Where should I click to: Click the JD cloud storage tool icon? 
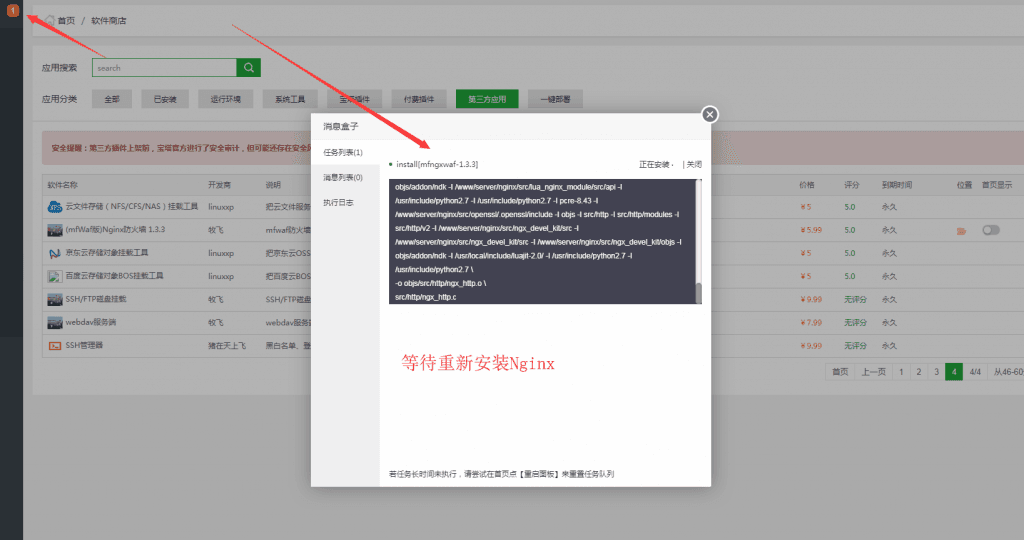pos(55,253)
